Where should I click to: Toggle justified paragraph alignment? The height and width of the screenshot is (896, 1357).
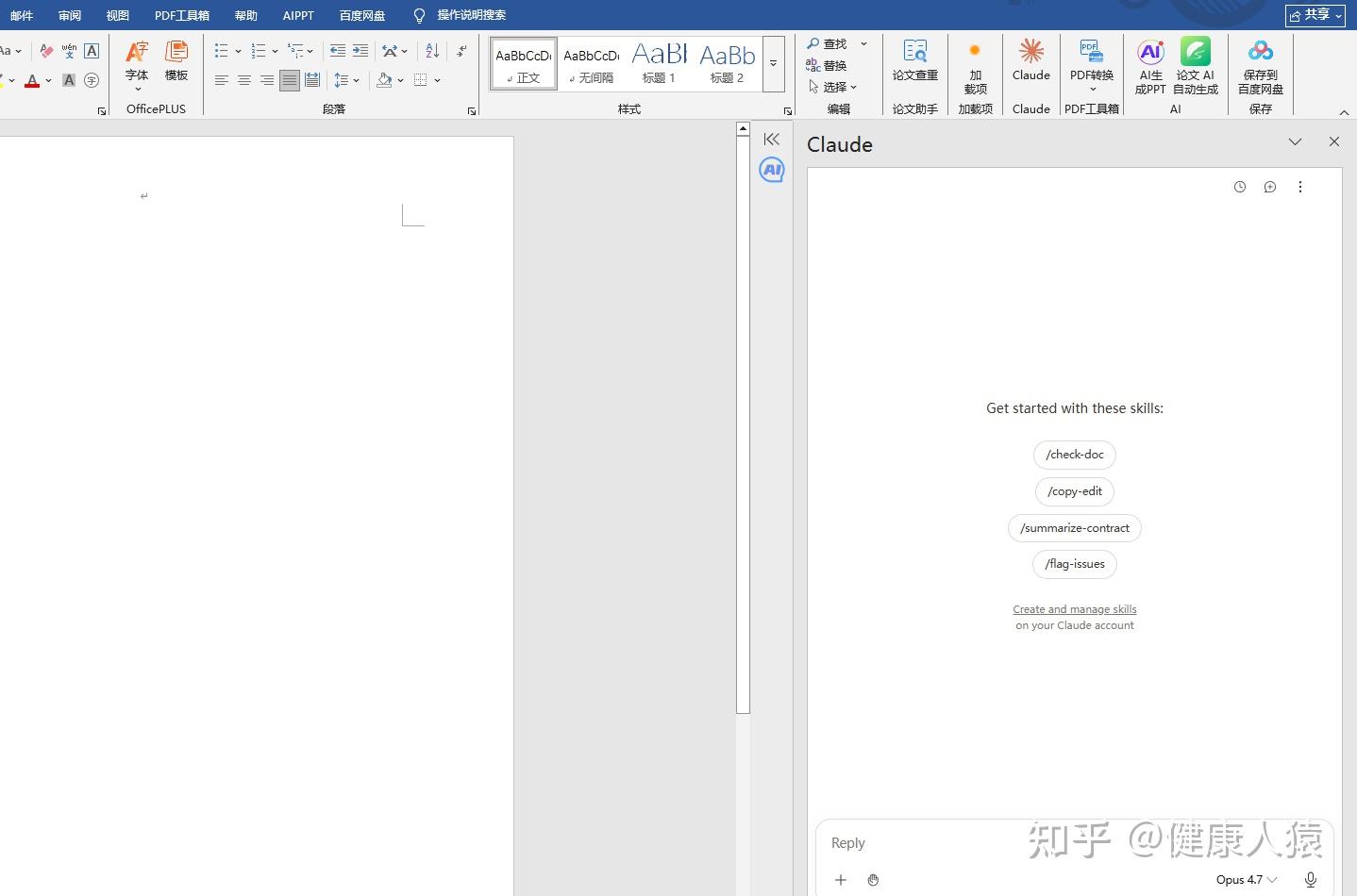[x=290, y=80]
